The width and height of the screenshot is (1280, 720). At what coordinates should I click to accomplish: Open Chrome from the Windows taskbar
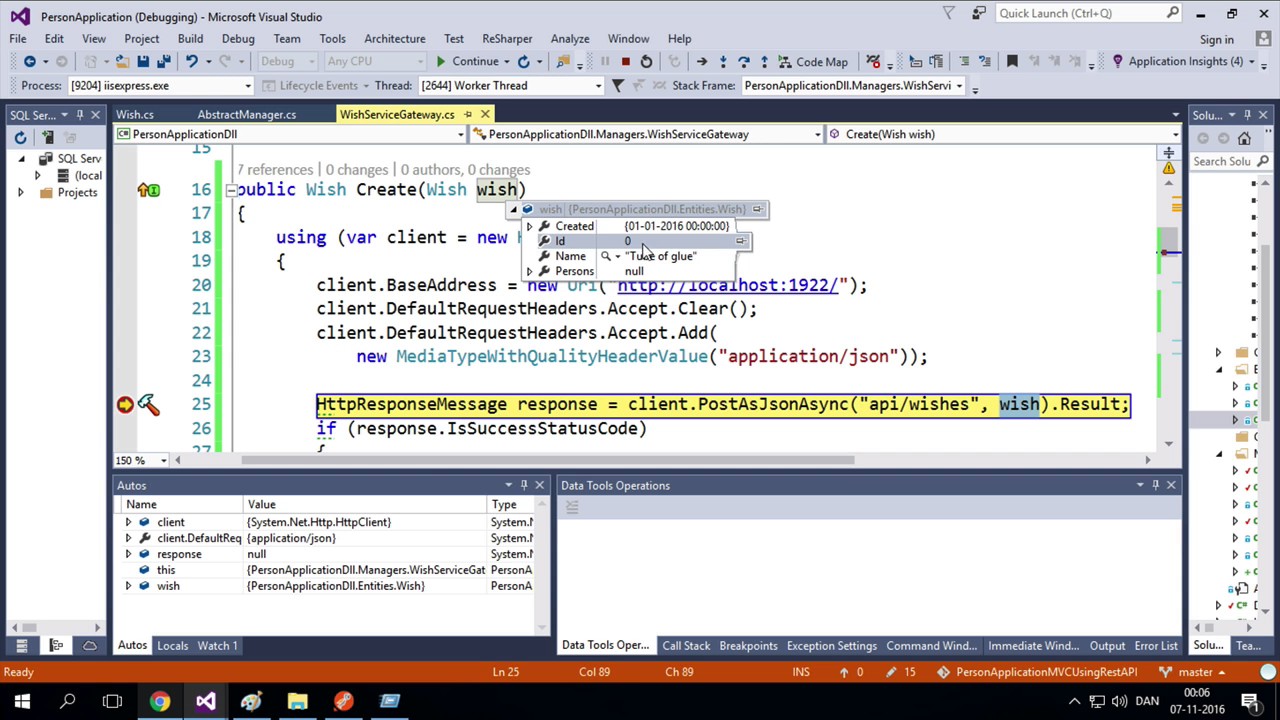(x=160, y=701)
